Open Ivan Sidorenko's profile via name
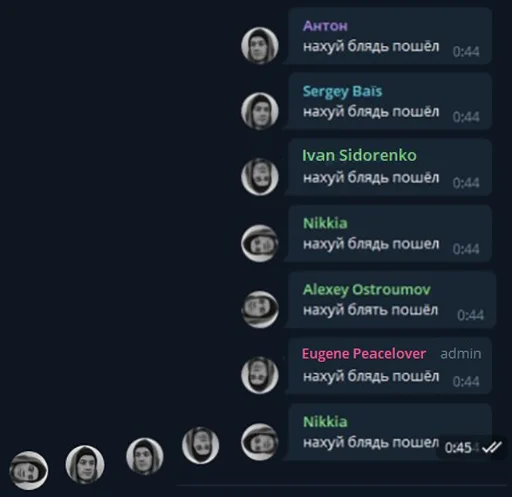Screen dimensions: 512x497 click(359, 155)
